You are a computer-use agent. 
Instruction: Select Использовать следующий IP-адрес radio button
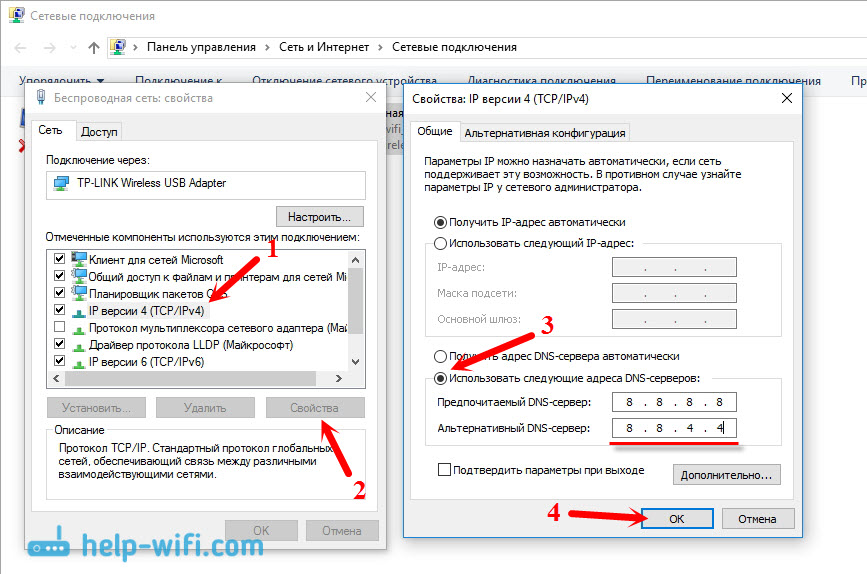440,243
